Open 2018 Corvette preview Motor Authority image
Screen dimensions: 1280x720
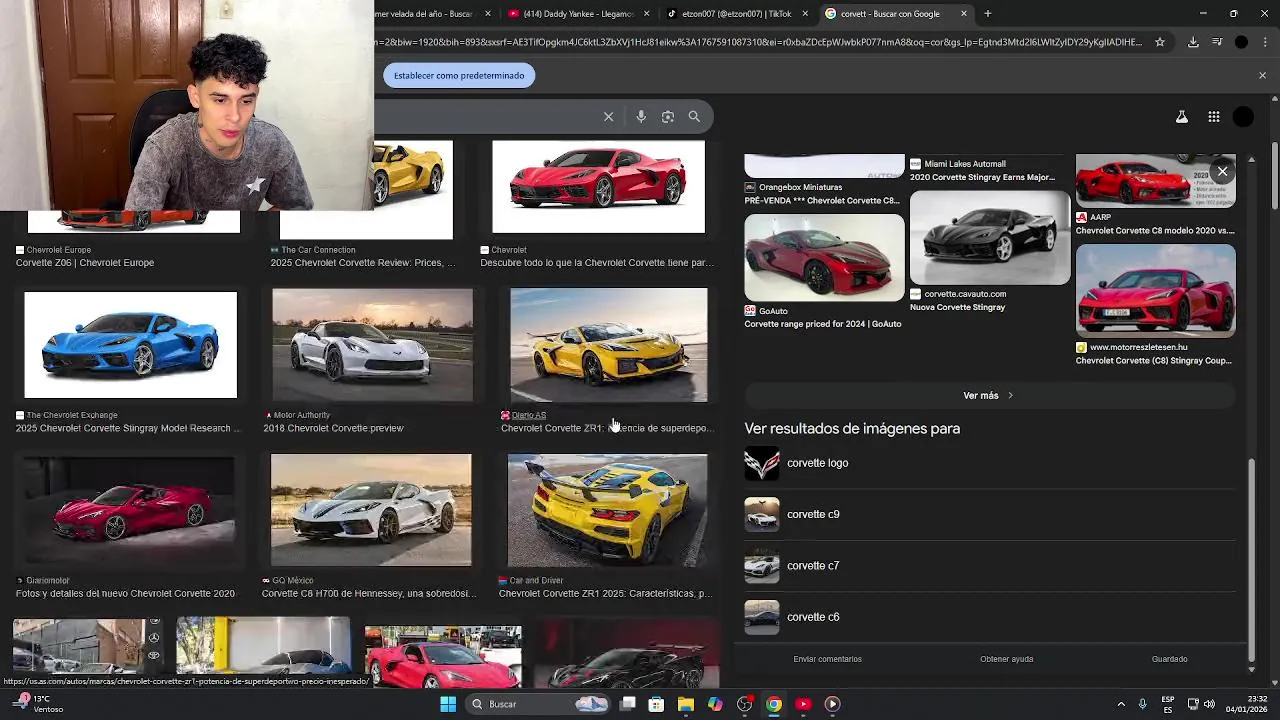pos(372,345)
